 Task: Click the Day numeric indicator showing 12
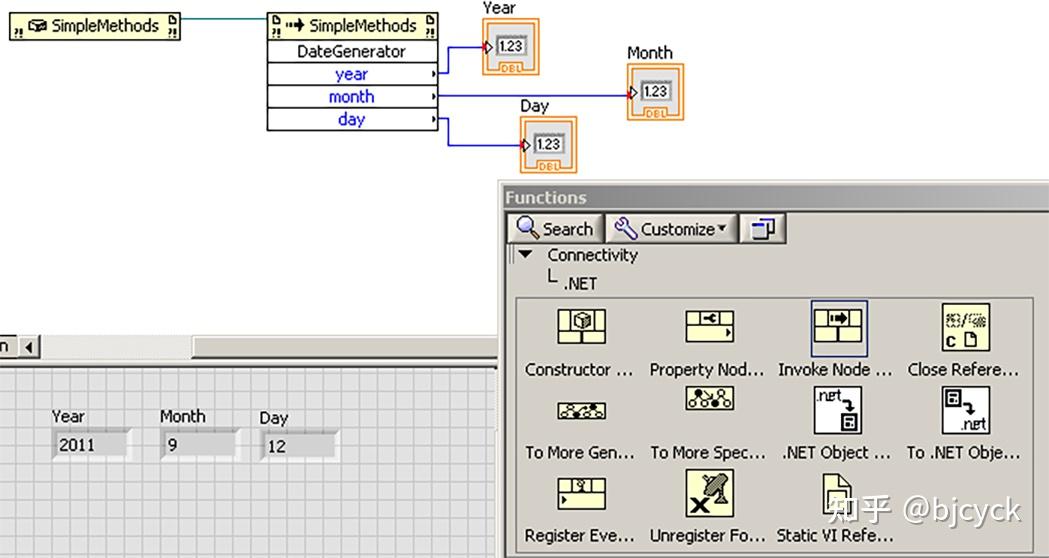298,446
